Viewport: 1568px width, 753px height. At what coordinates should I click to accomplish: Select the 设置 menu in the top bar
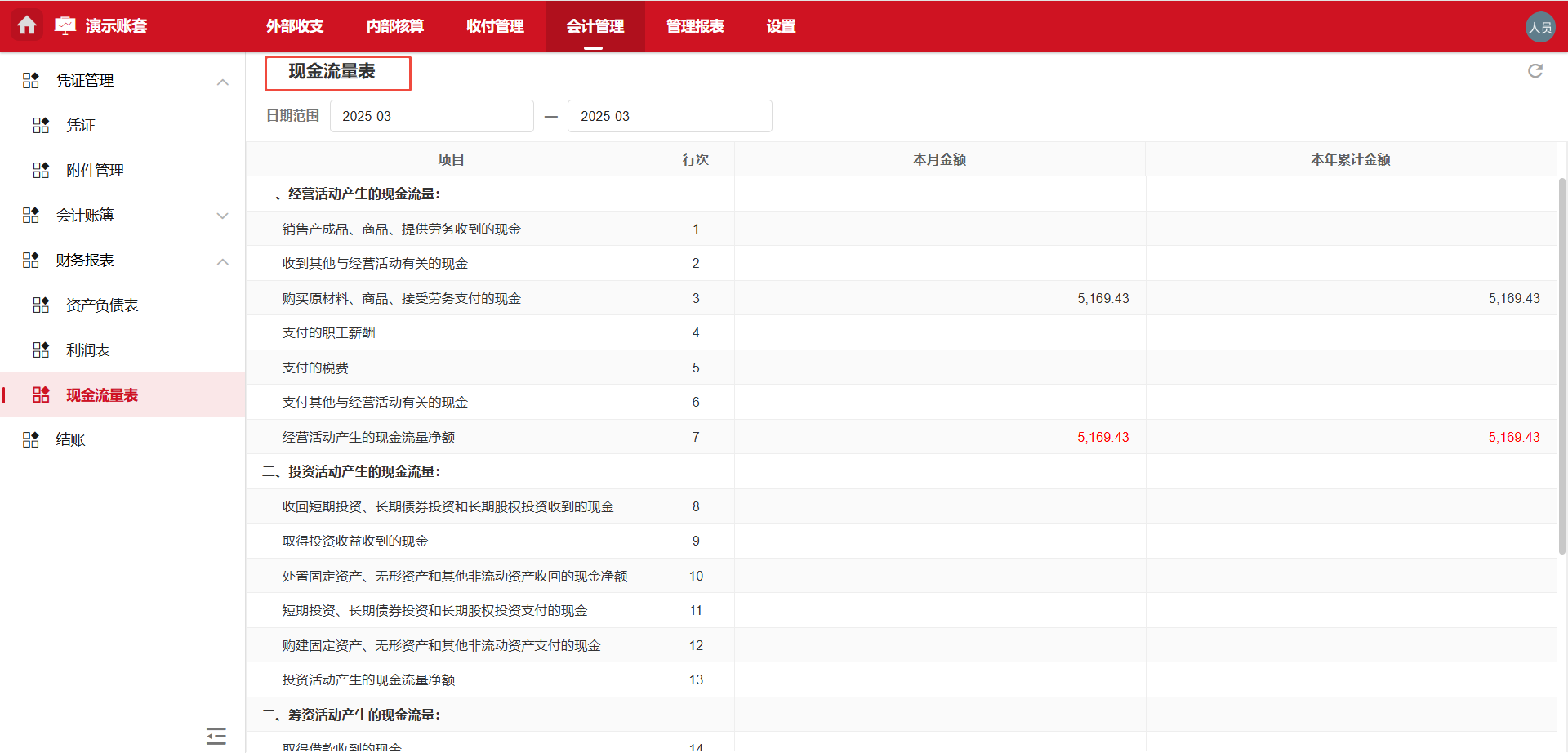(780, 25)
